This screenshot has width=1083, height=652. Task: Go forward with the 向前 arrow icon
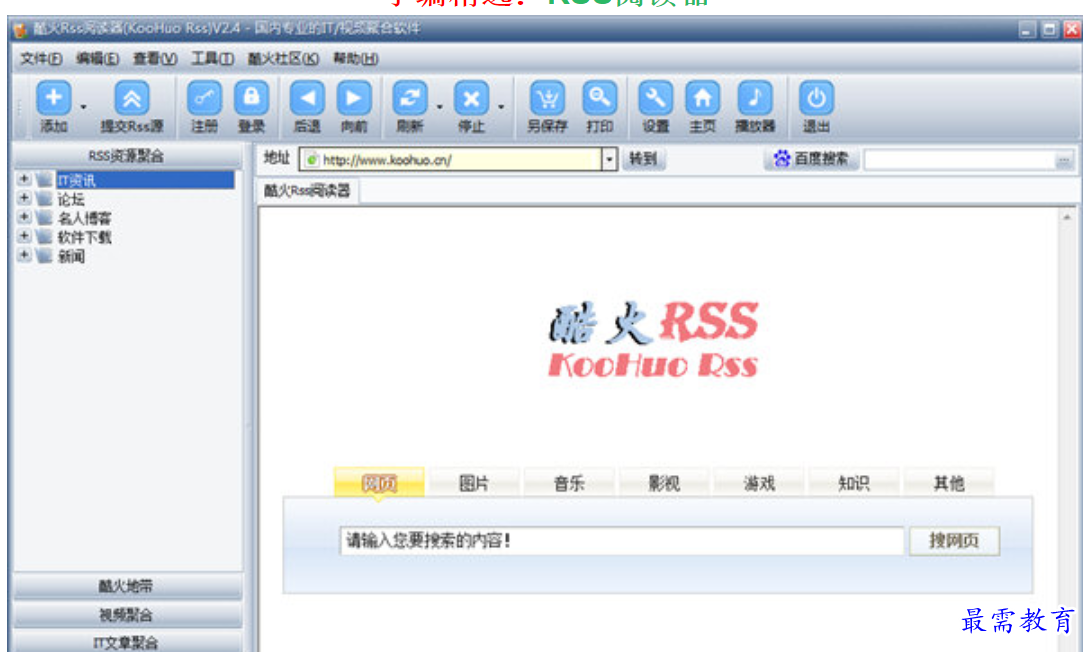(x=354, y=98)
